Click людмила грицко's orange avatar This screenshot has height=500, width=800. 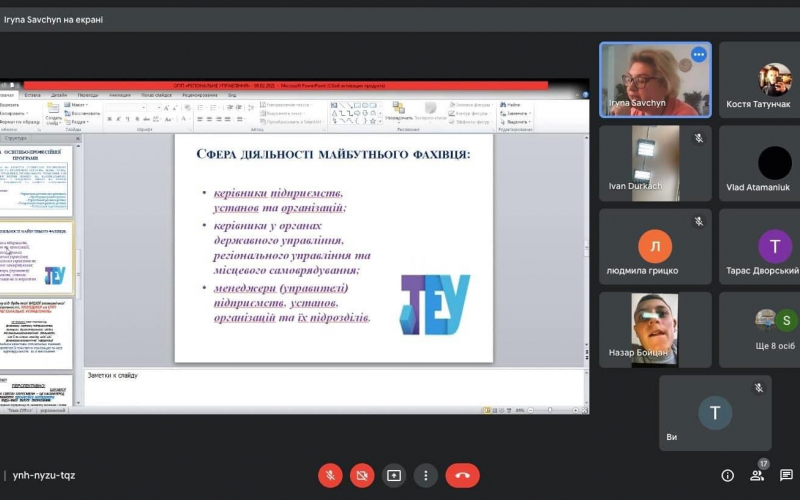pos(655,246)
